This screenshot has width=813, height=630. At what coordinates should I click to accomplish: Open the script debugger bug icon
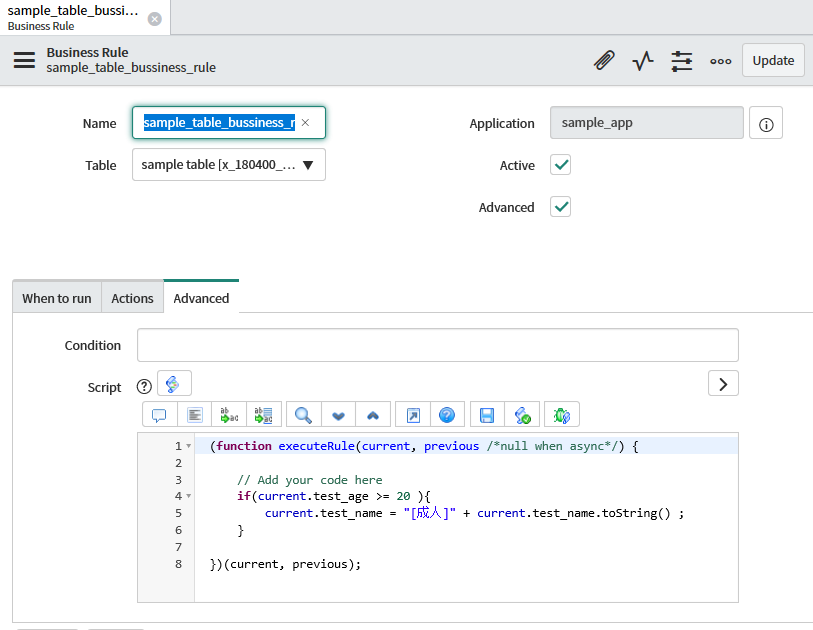[561, 415]
